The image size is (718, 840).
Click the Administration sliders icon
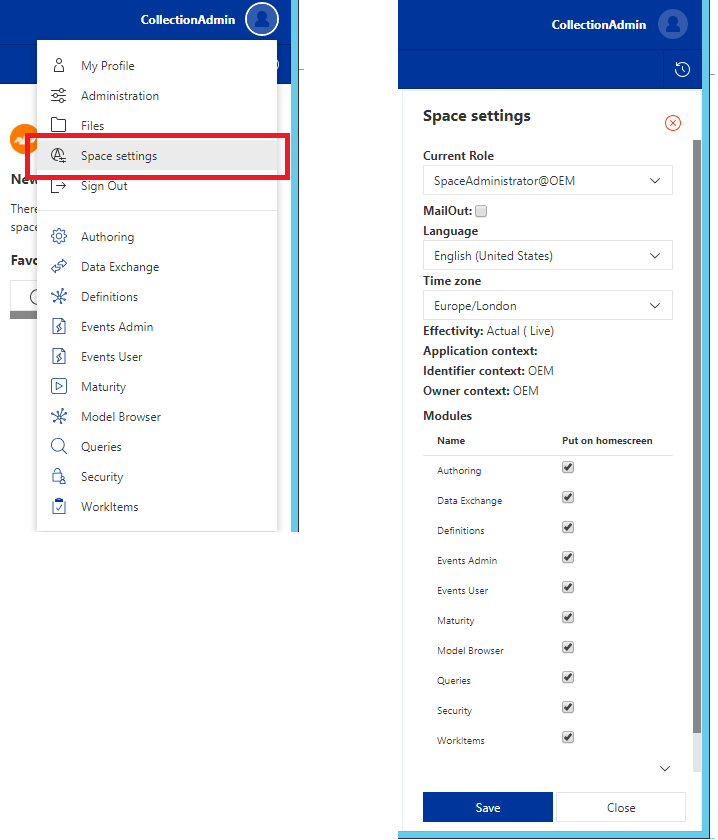(59, 95)
